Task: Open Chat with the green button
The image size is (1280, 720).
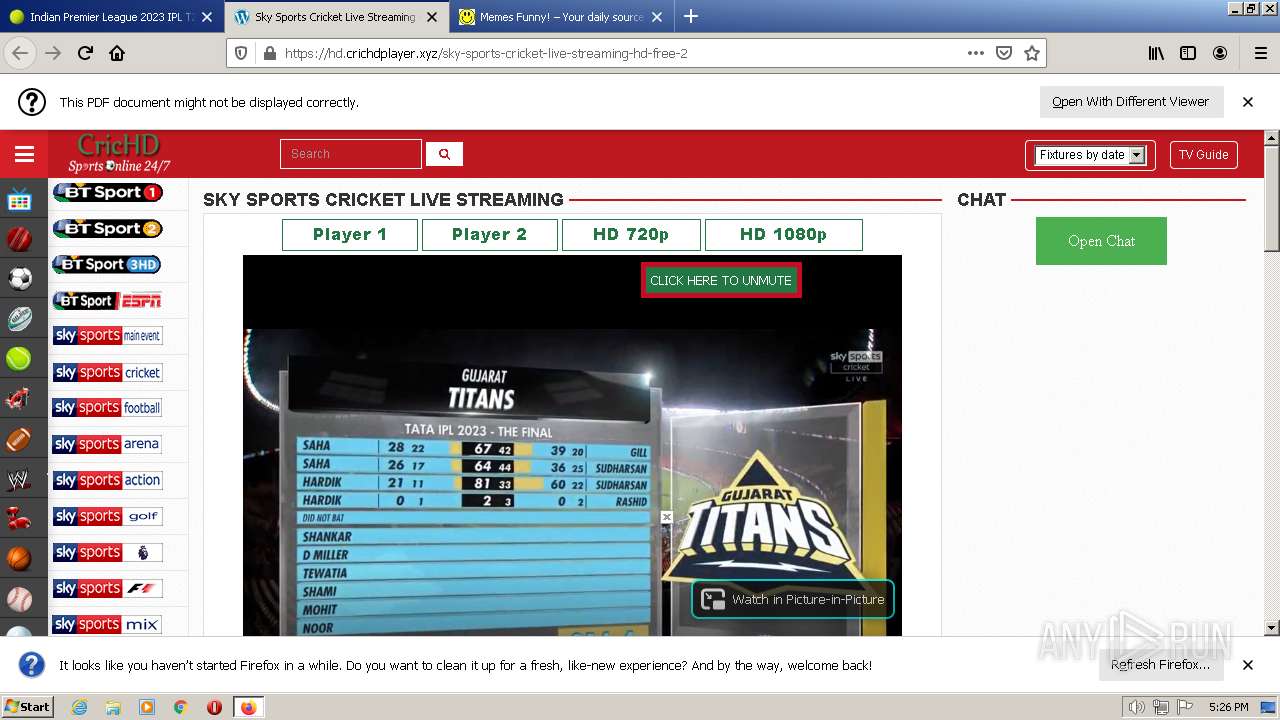Action: pos(1101,241)
